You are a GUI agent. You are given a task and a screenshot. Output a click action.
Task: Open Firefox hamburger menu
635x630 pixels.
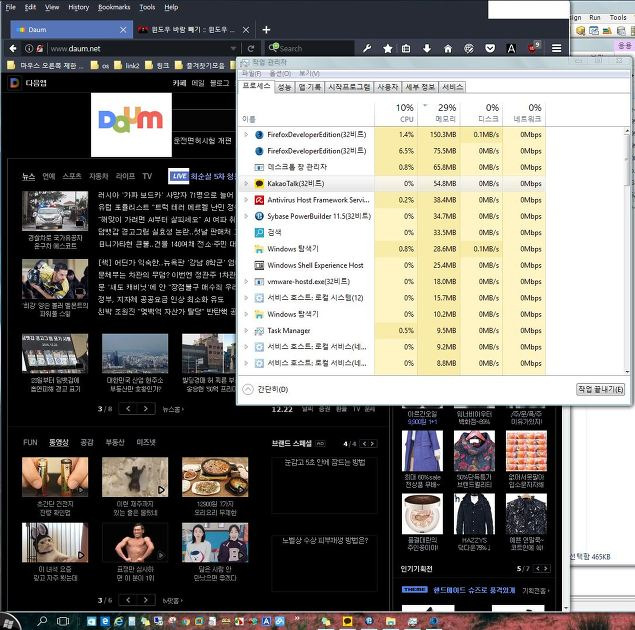556,49
